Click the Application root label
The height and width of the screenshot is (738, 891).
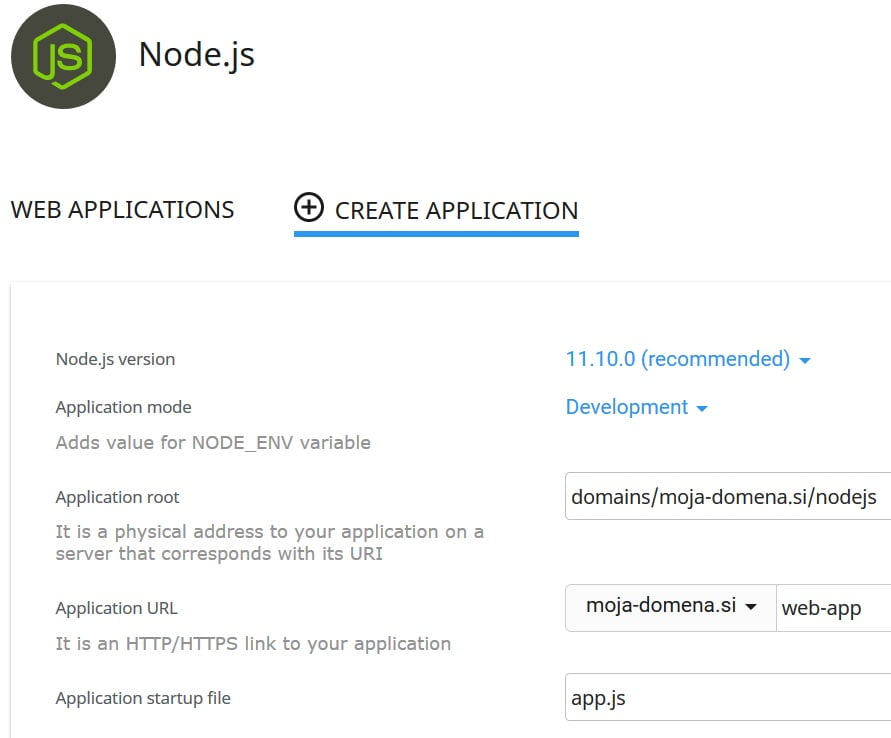tap(117, 497)
